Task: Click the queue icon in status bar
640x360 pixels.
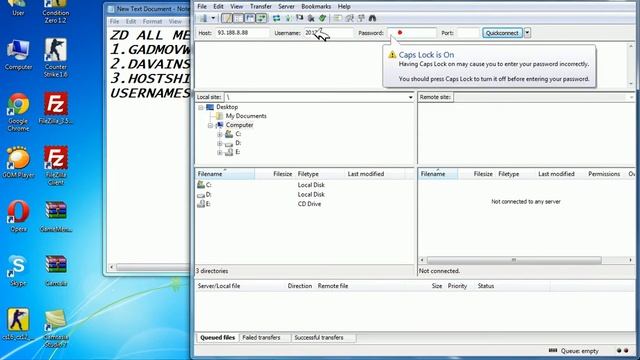Action: [x=553, y=351]
